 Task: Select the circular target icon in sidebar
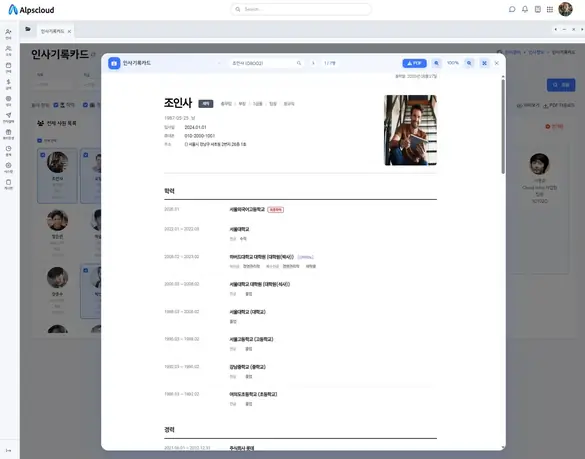8,100
